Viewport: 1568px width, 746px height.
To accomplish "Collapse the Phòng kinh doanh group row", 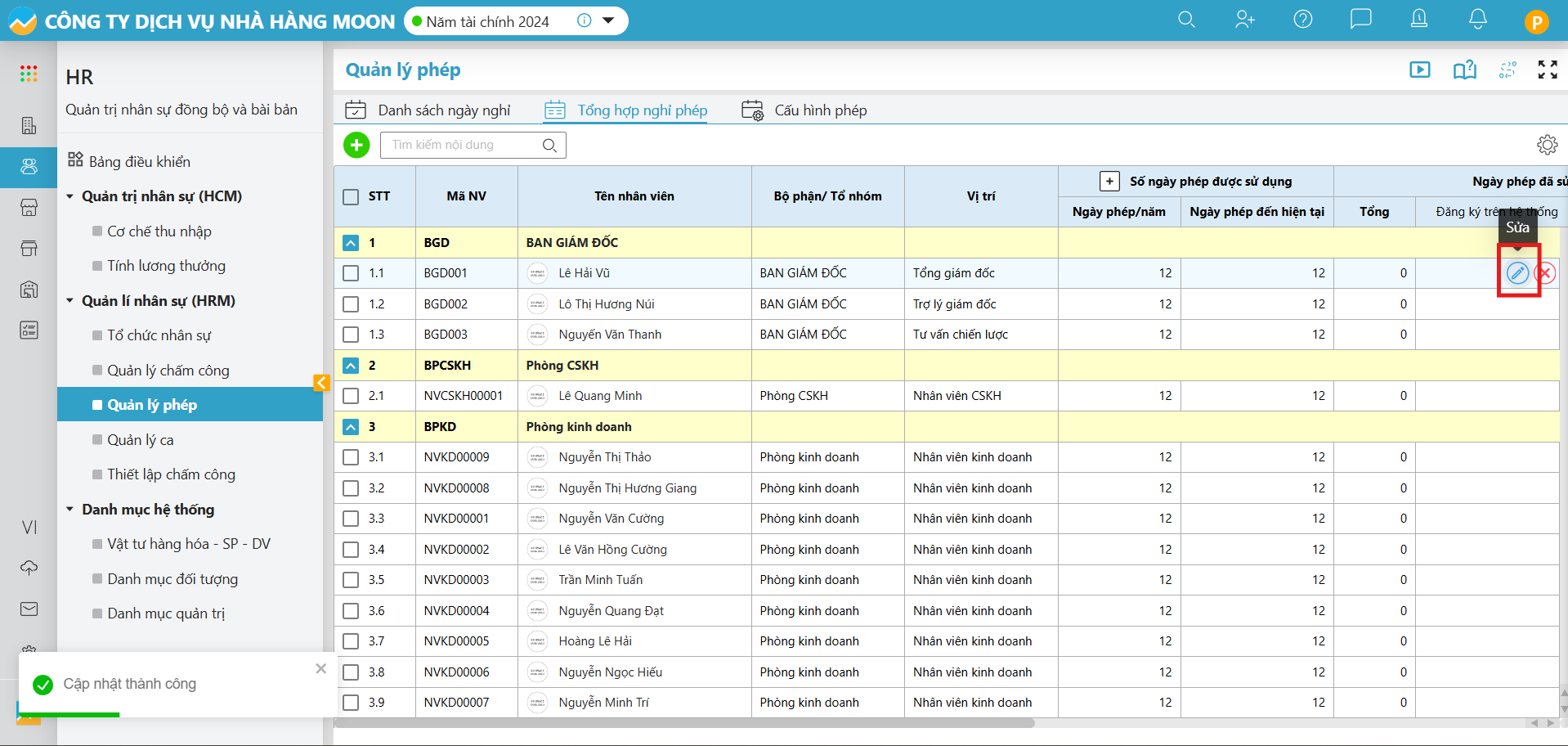I will [351, 427].
